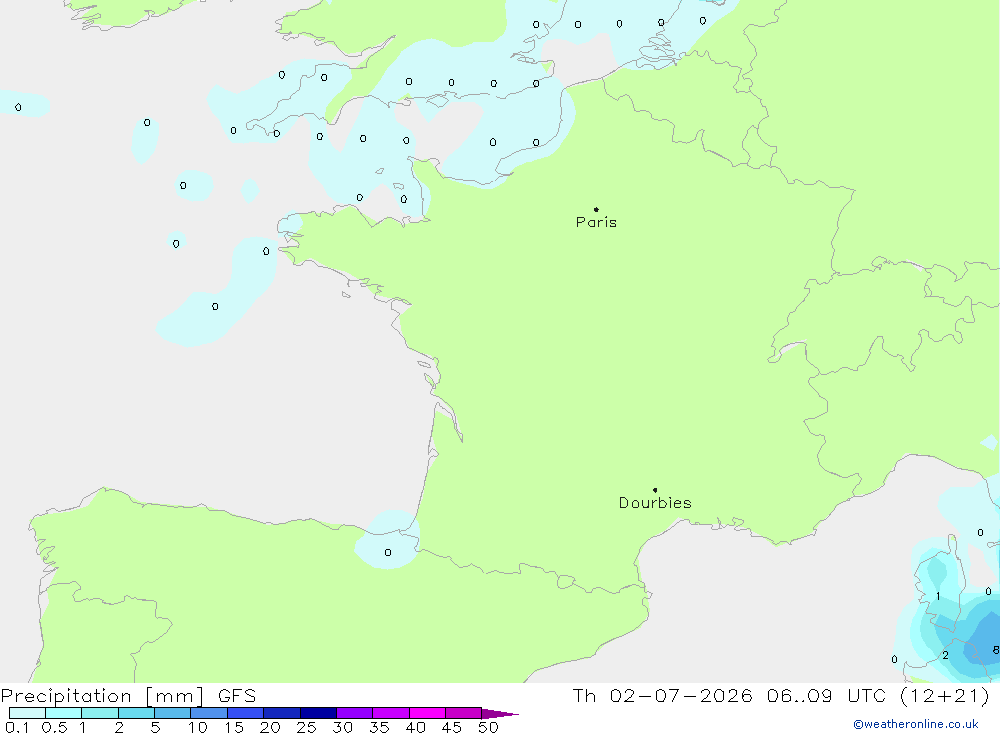Viewport: 1000px width, 733px height.
Task: Click the '50' legend scale label
Action: [488, 727]
